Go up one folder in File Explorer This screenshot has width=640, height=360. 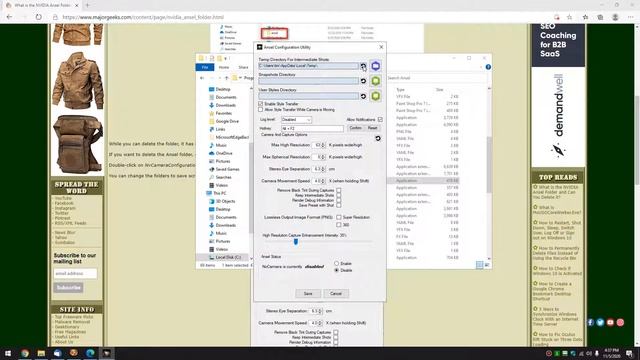227,78
